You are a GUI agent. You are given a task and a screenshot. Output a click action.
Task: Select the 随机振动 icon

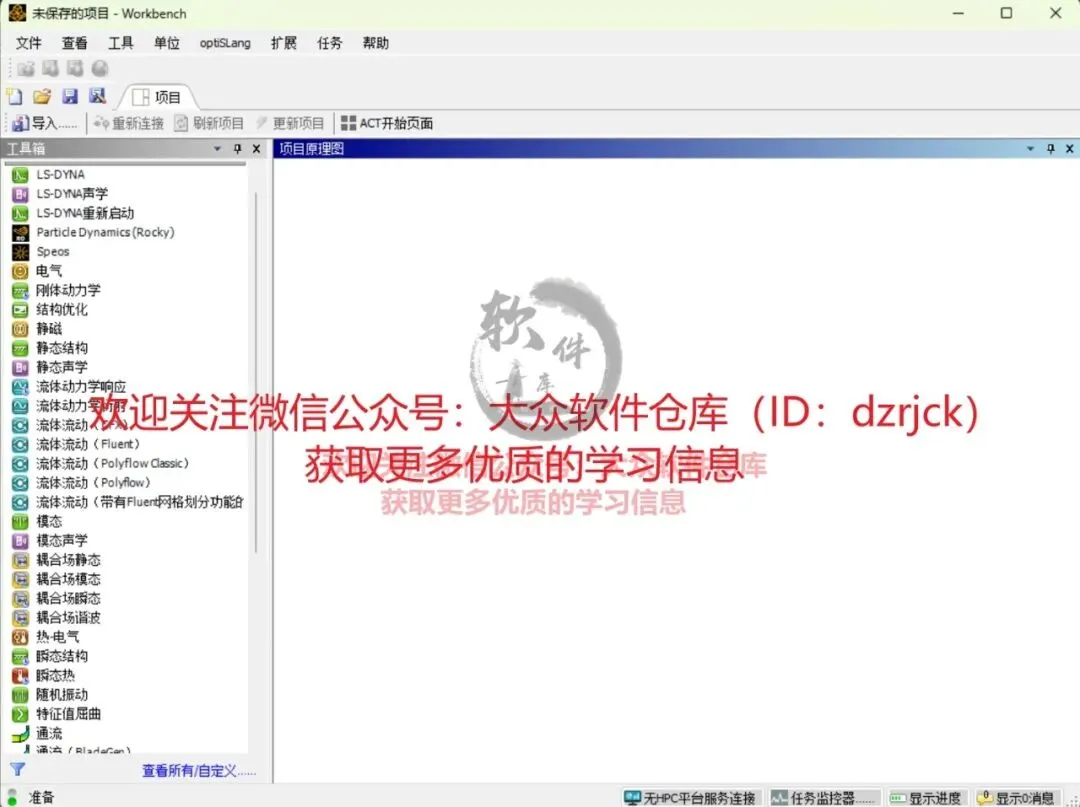click(x=20, y=695)
